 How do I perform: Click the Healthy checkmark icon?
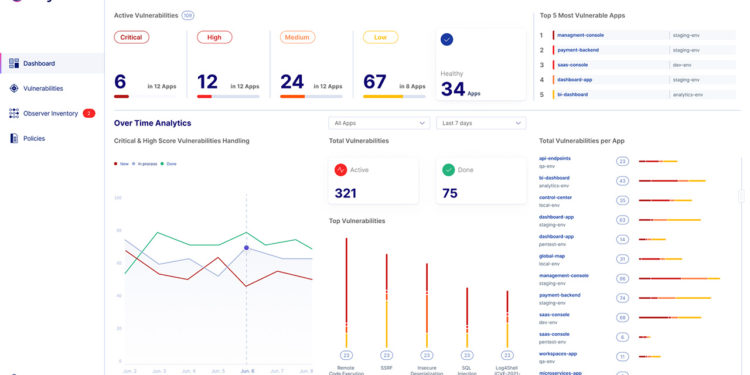[x=447, y=40]
